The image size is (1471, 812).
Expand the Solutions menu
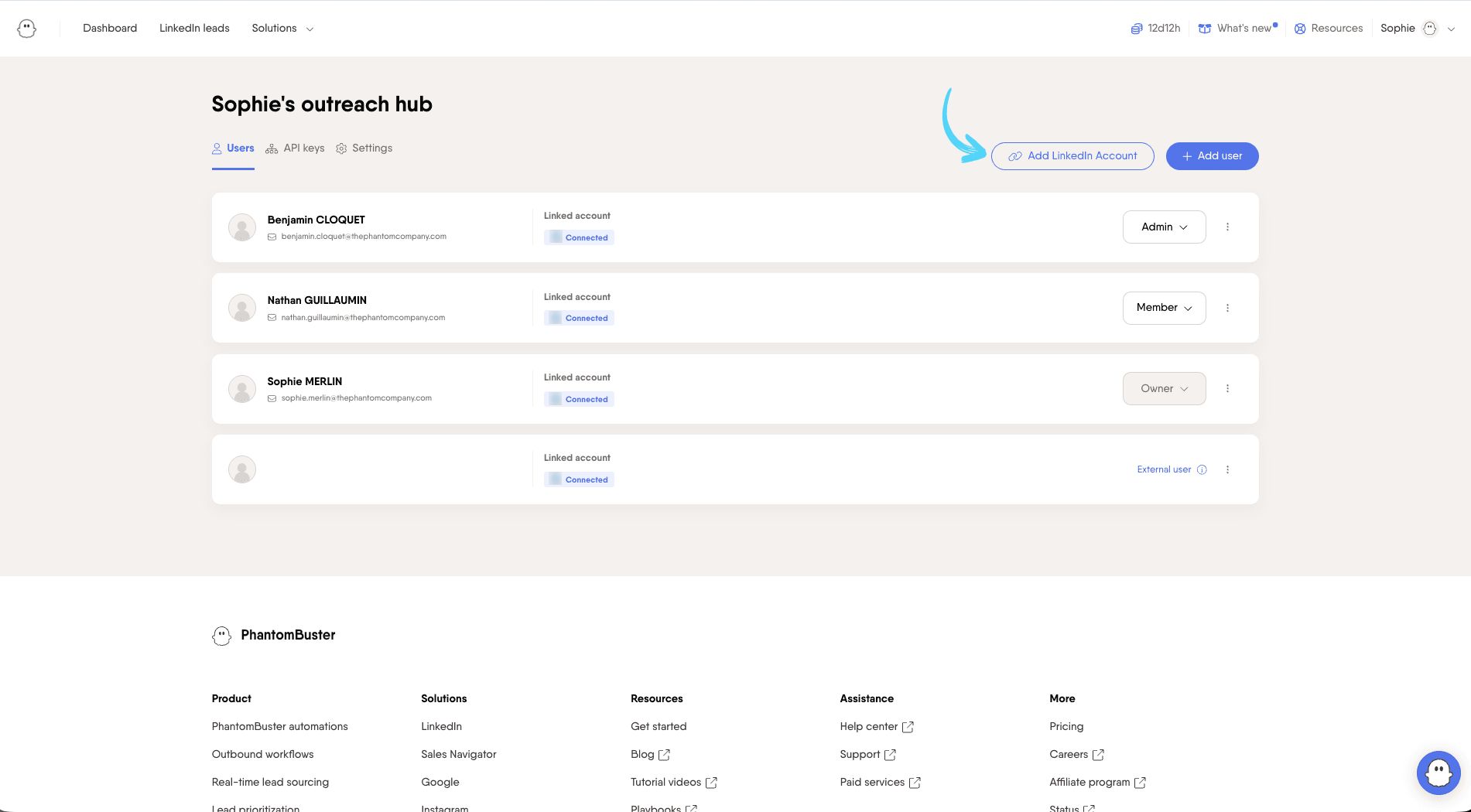[282, 28]
